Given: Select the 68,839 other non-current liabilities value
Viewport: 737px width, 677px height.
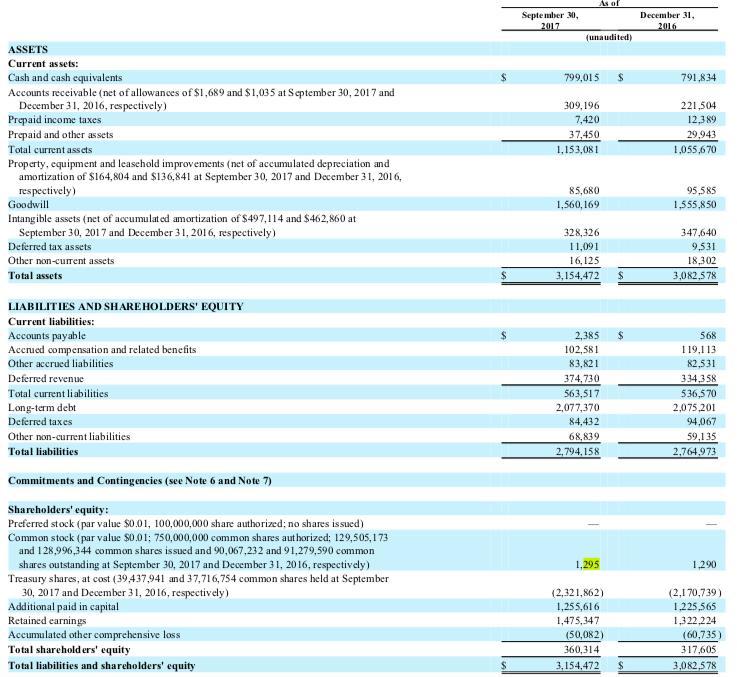Looking at the screenshot, I should click(584, 436).
